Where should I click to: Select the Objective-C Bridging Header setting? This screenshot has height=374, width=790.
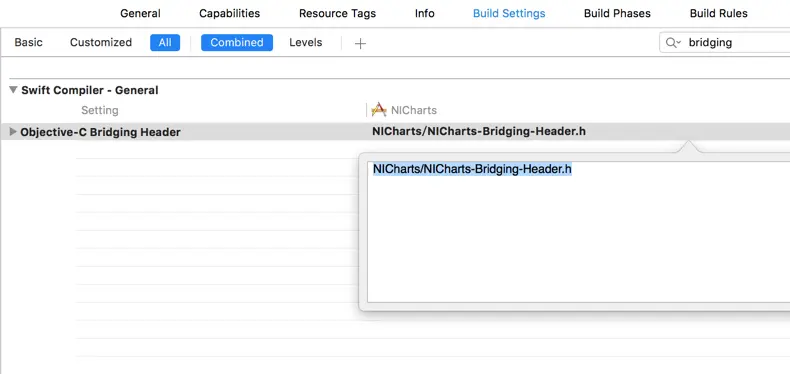[100, 133]
